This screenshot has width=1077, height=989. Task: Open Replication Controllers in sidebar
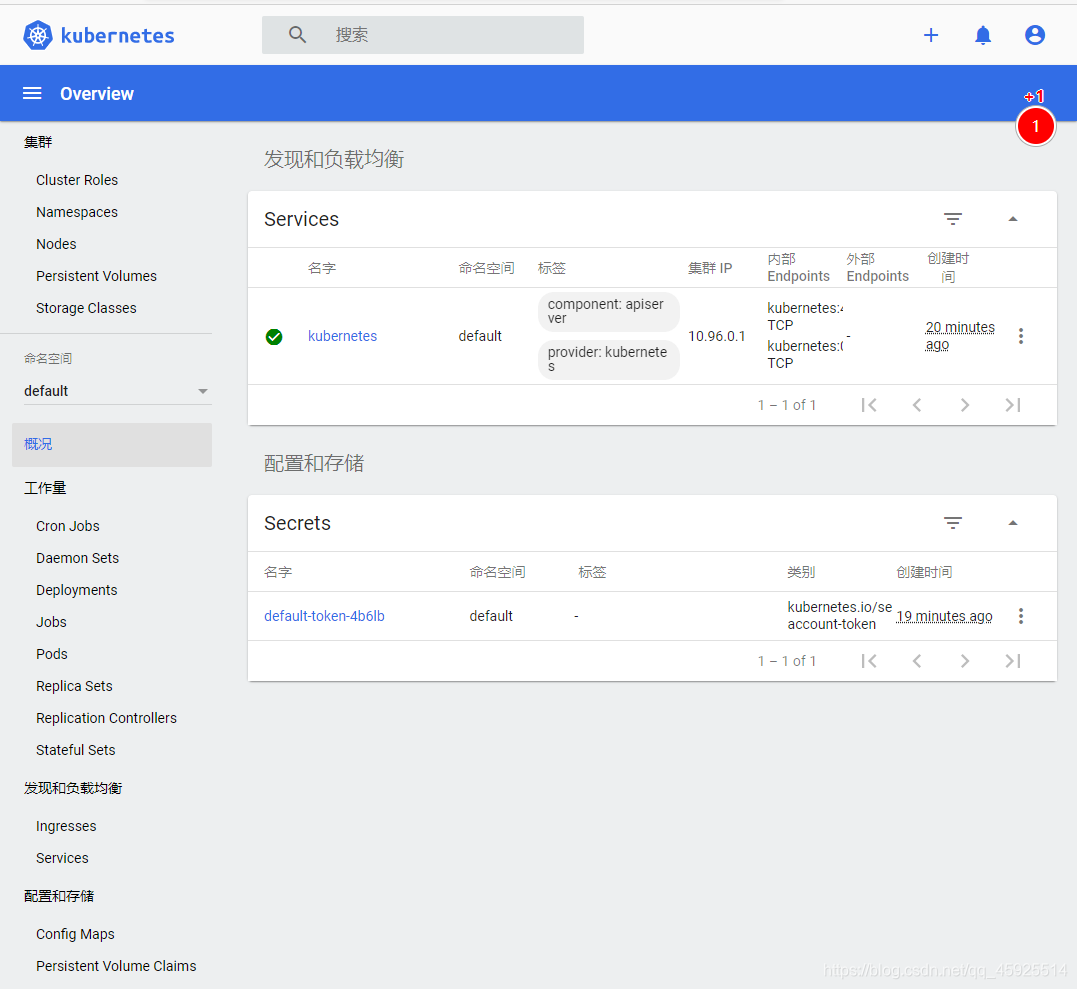106,718
